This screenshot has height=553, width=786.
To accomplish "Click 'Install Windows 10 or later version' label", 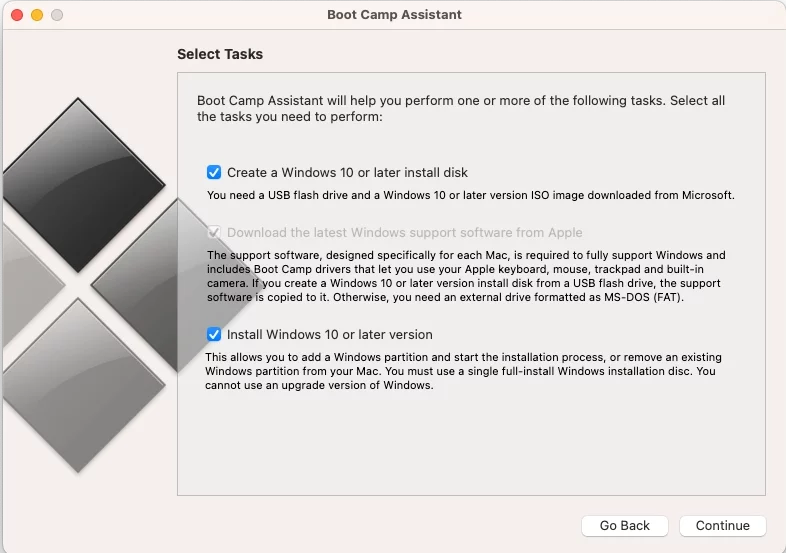I will coord(329,334).
